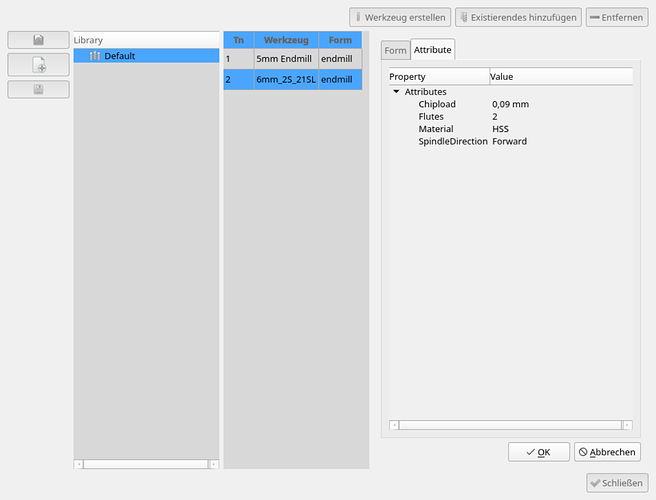The width and height of the screenshot is (656, 500).
Task: Select the 6mm_2S_21SL tool row
Action: 285,79
